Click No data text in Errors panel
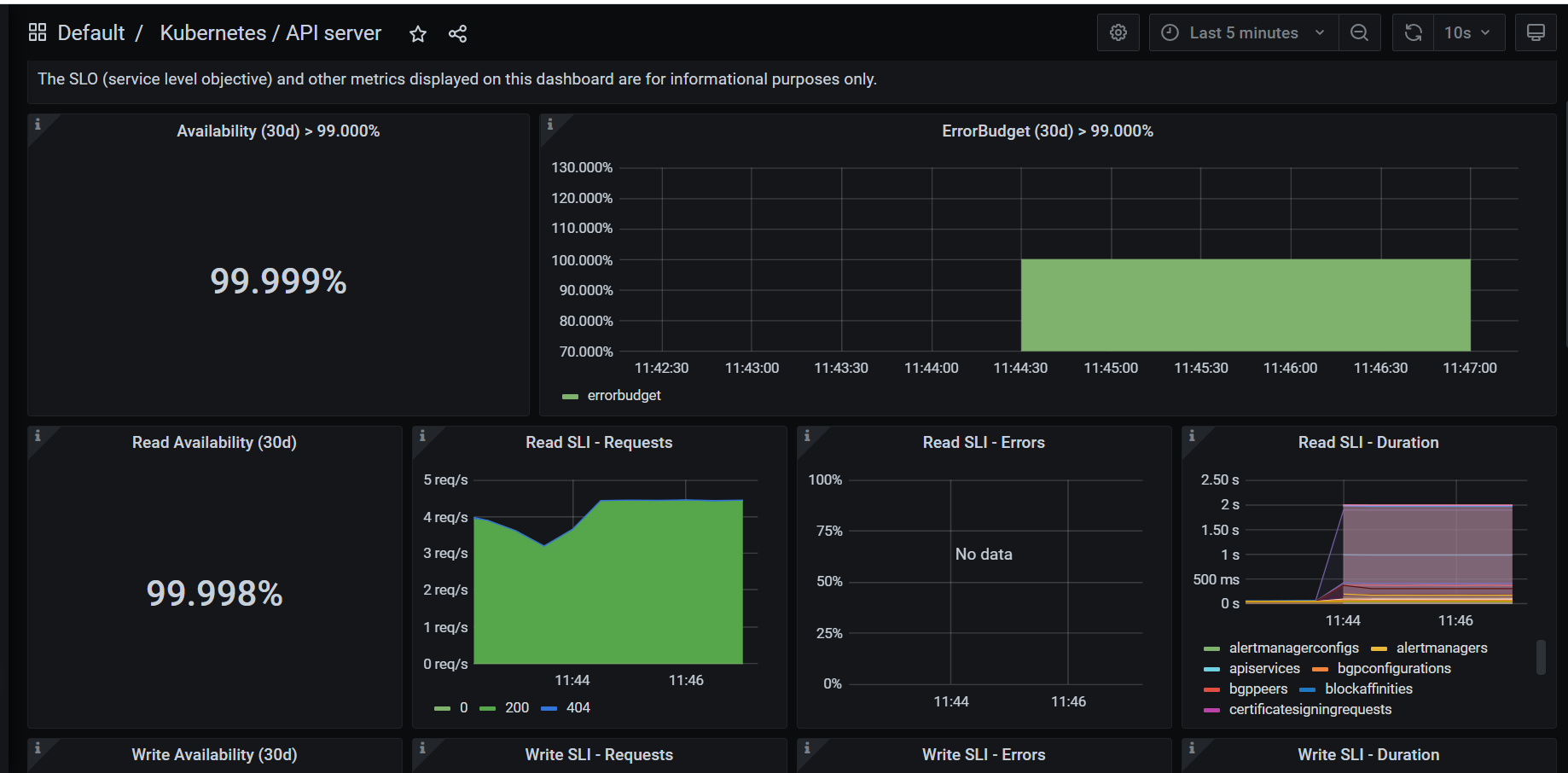1568x773 pixels. pos(984,554)
